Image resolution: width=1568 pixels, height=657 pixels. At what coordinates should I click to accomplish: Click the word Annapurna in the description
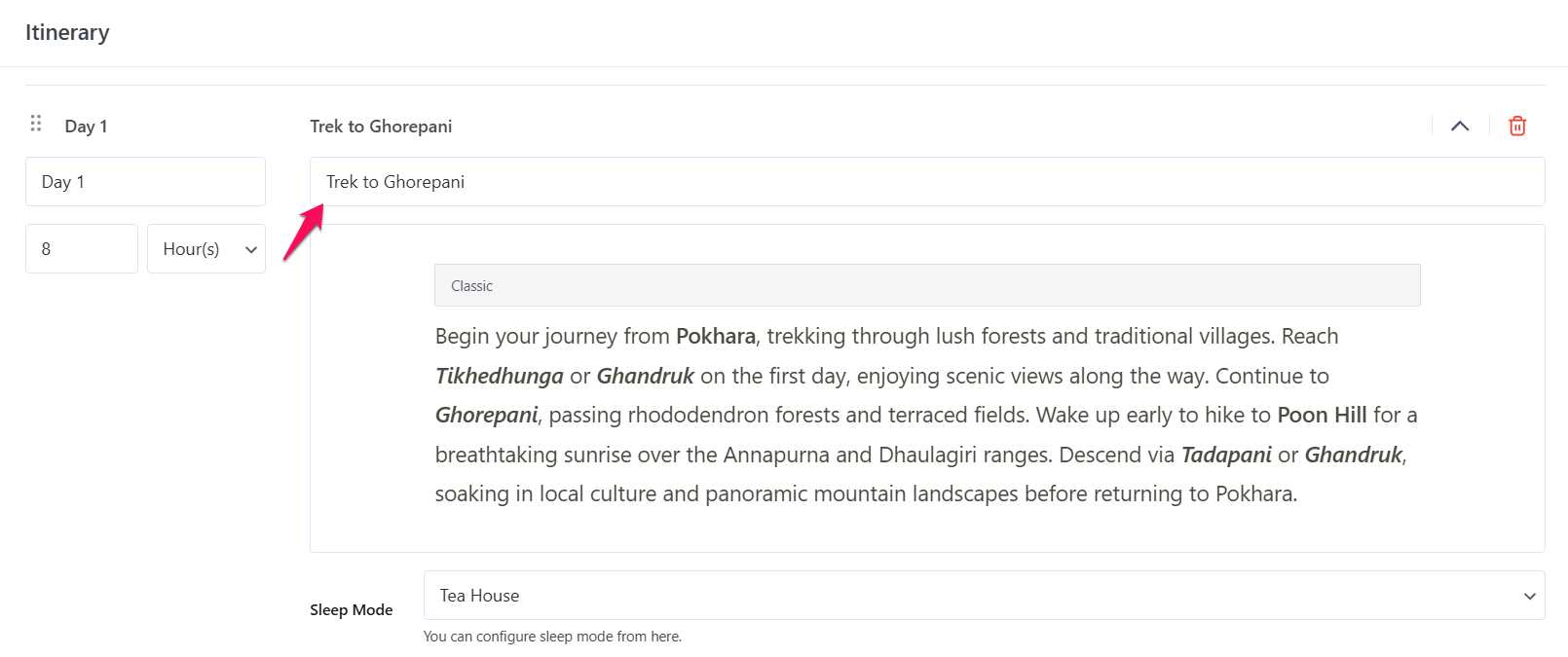tap(775, 456)
